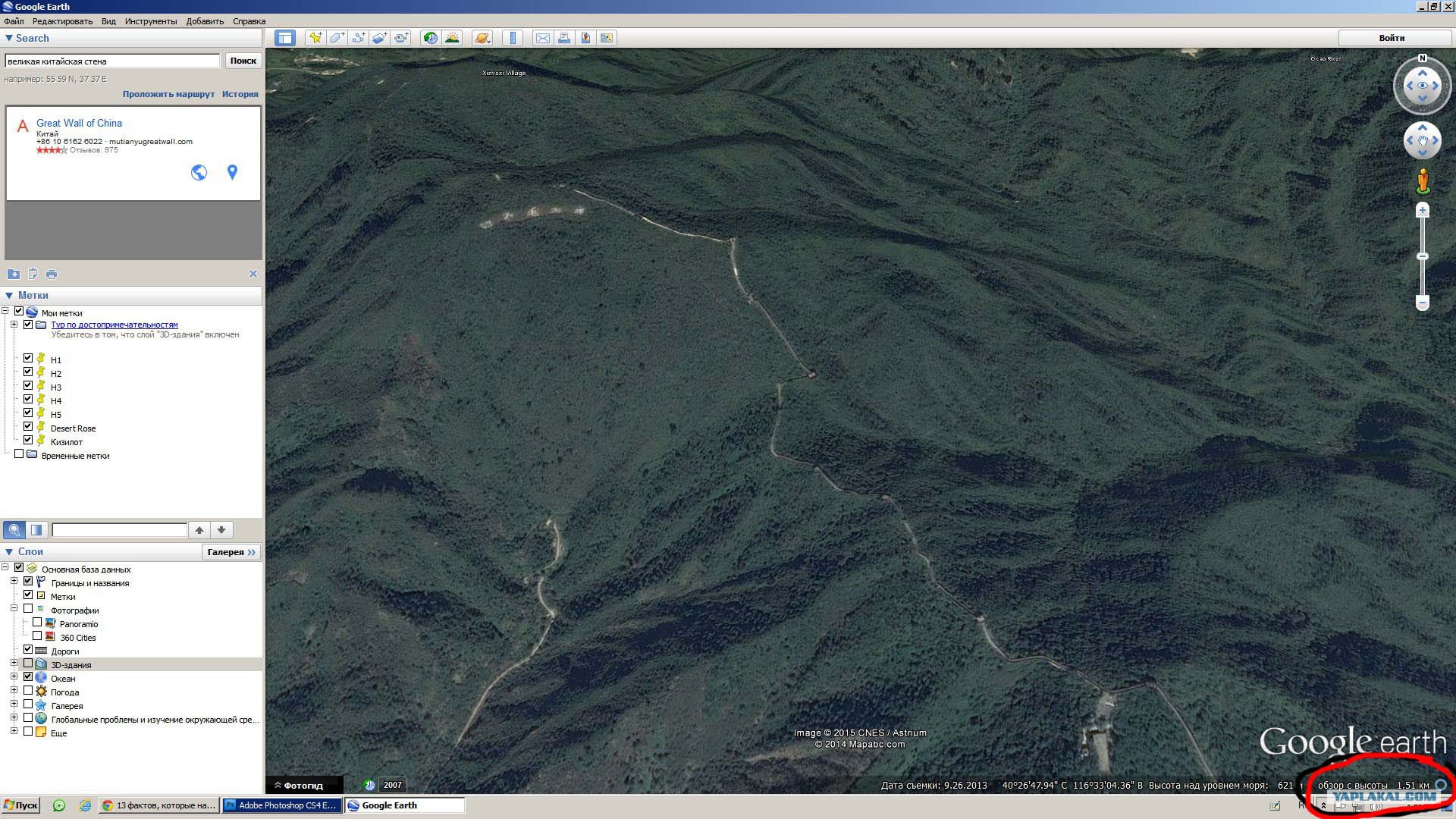Open the ruler measurement tool

(x=513, y=38)
